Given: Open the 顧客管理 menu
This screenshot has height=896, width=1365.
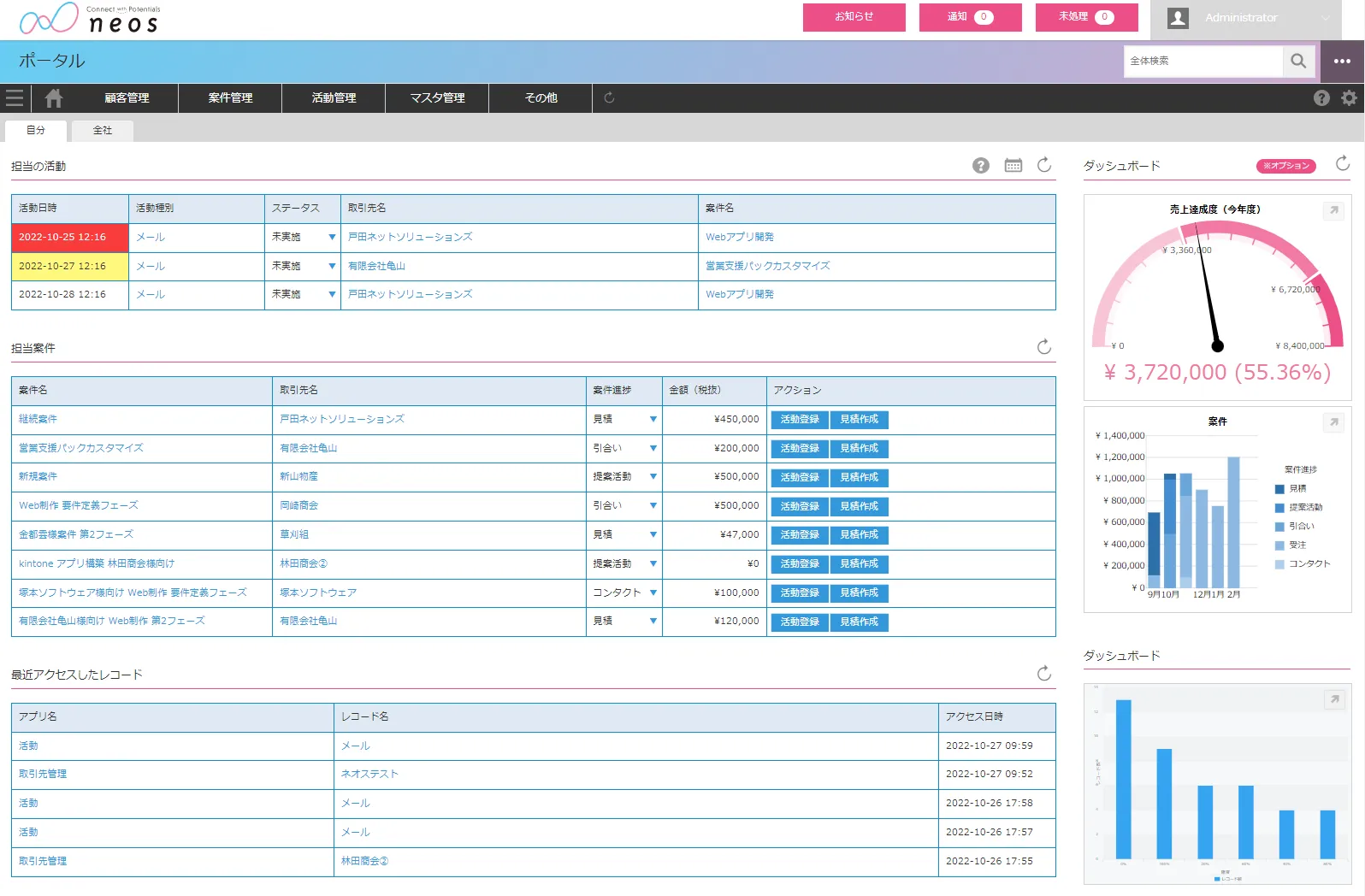Looking at the screenshot, I should pyautogui.click(x=127, y=98).
